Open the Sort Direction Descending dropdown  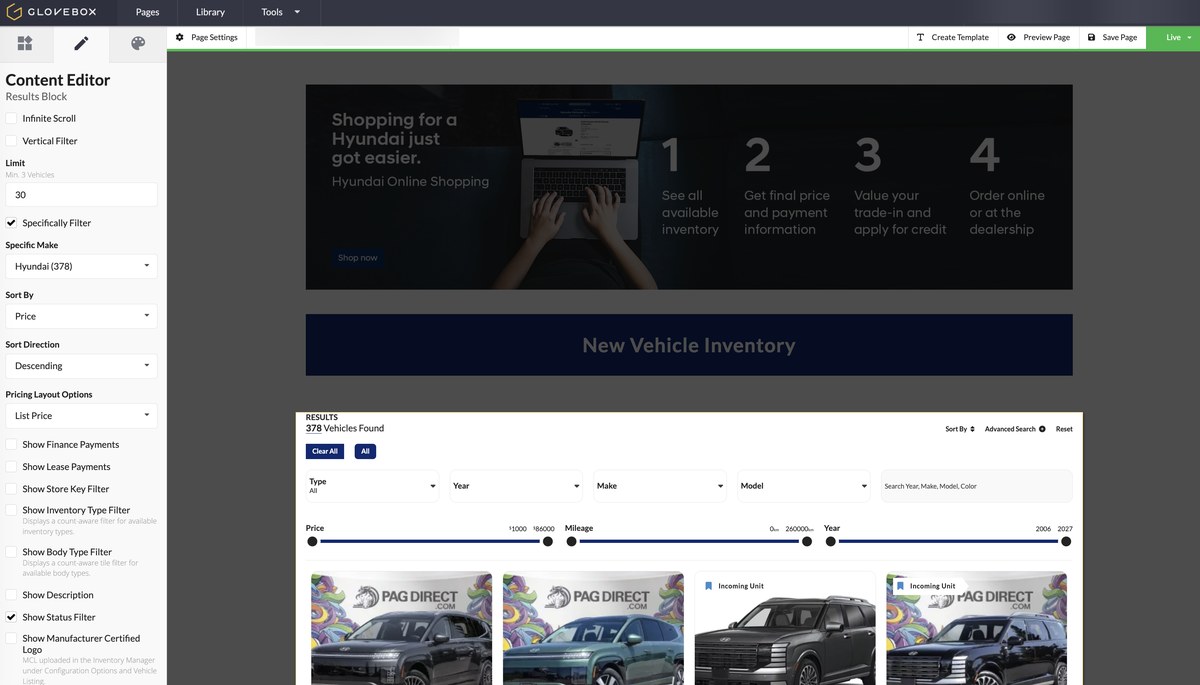81,366
